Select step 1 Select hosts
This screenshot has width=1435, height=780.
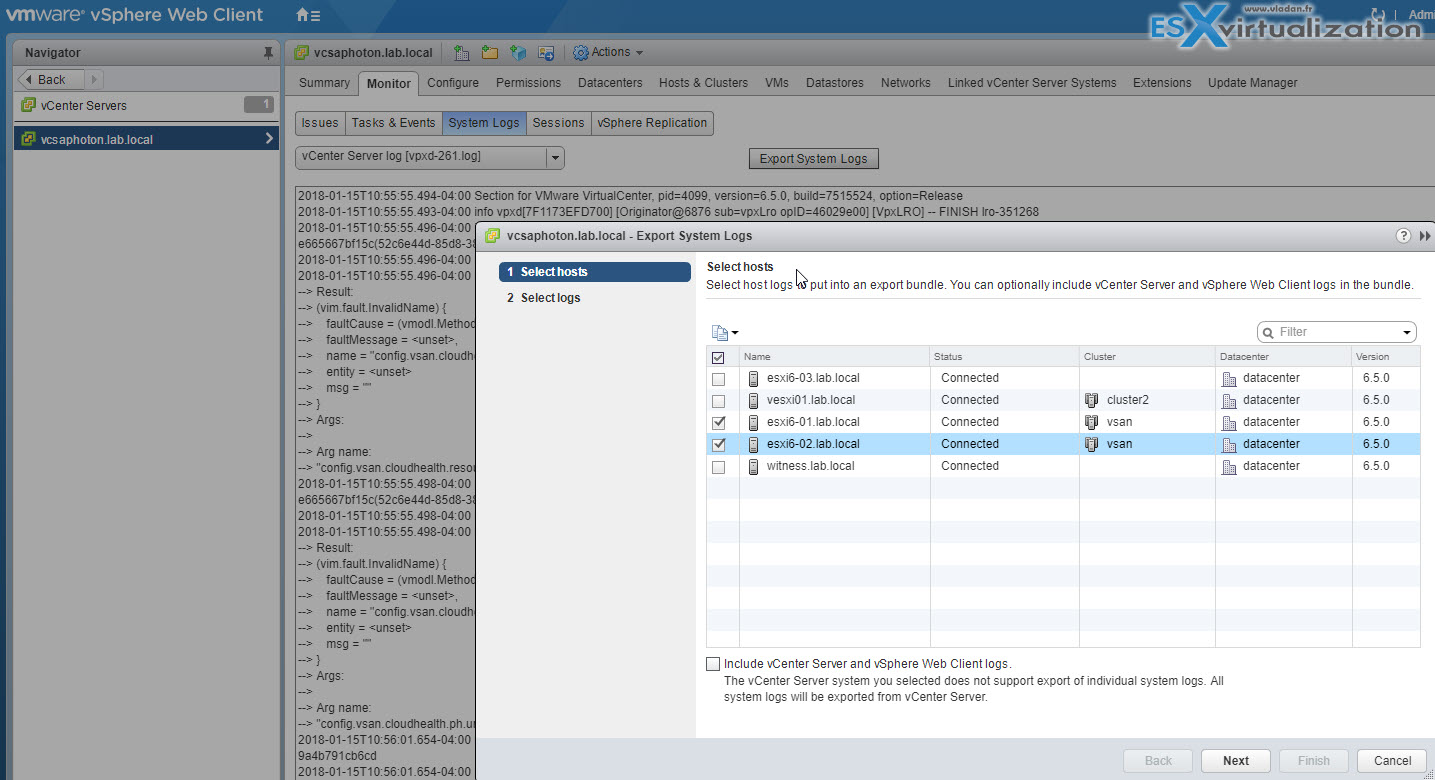point(594,272)
